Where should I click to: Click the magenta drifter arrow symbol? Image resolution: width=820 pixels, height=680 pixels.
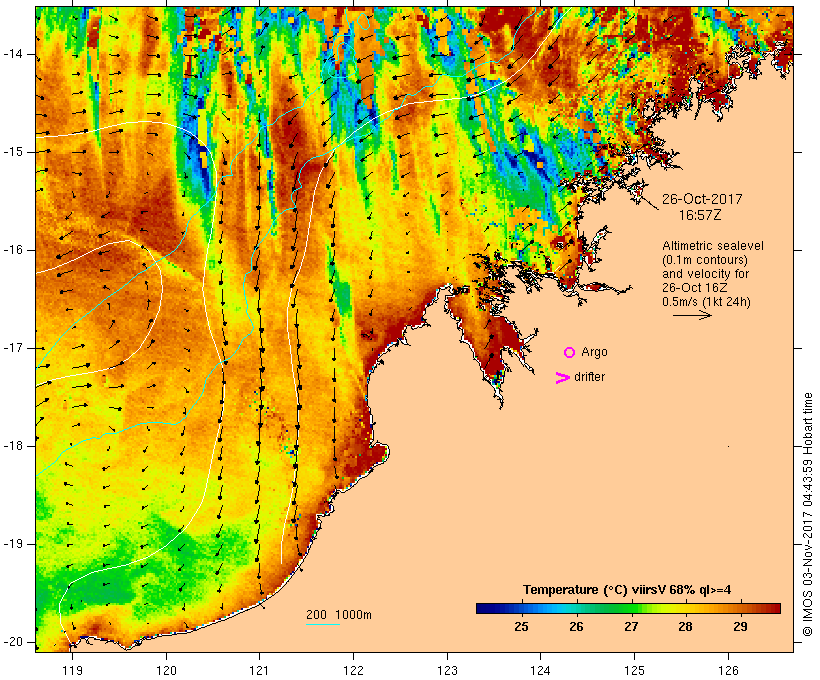point(563,378)
